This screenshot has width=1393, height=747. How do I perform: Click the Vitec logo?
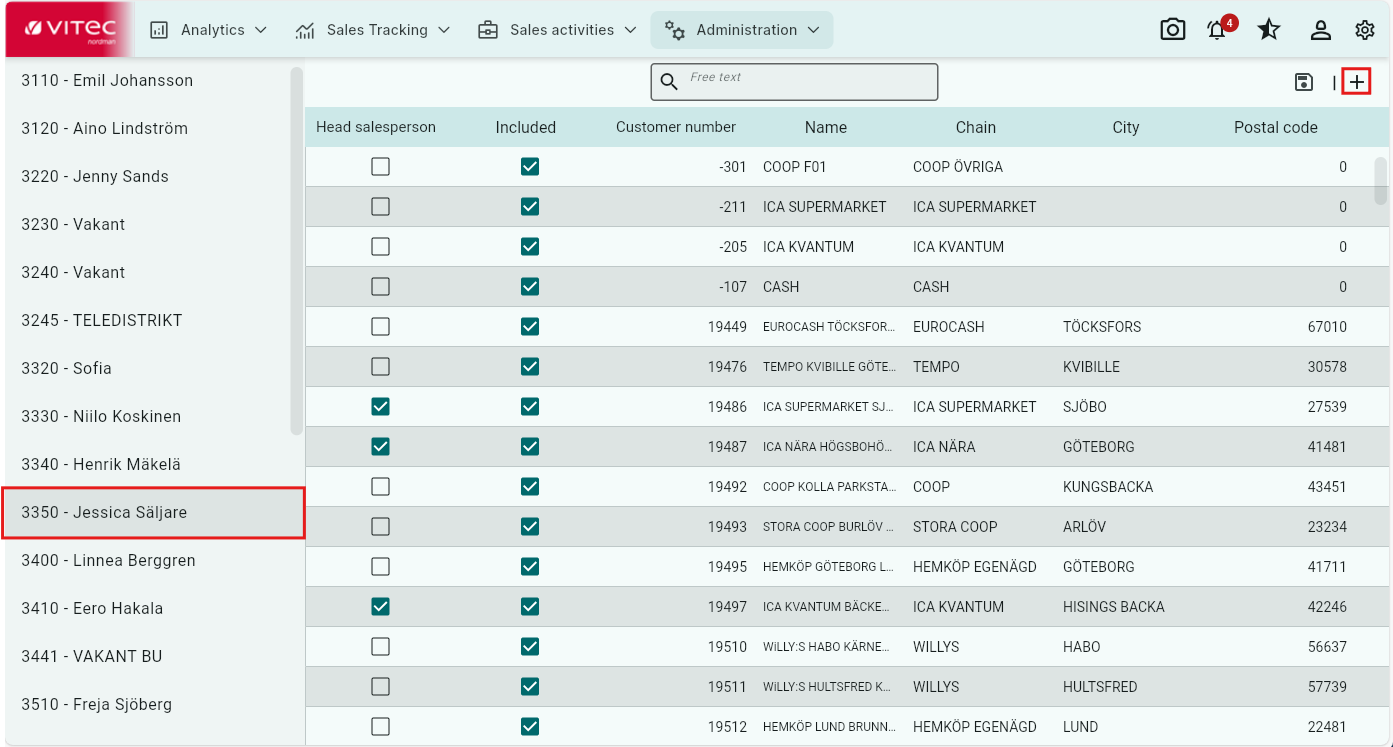coord(69,29)
